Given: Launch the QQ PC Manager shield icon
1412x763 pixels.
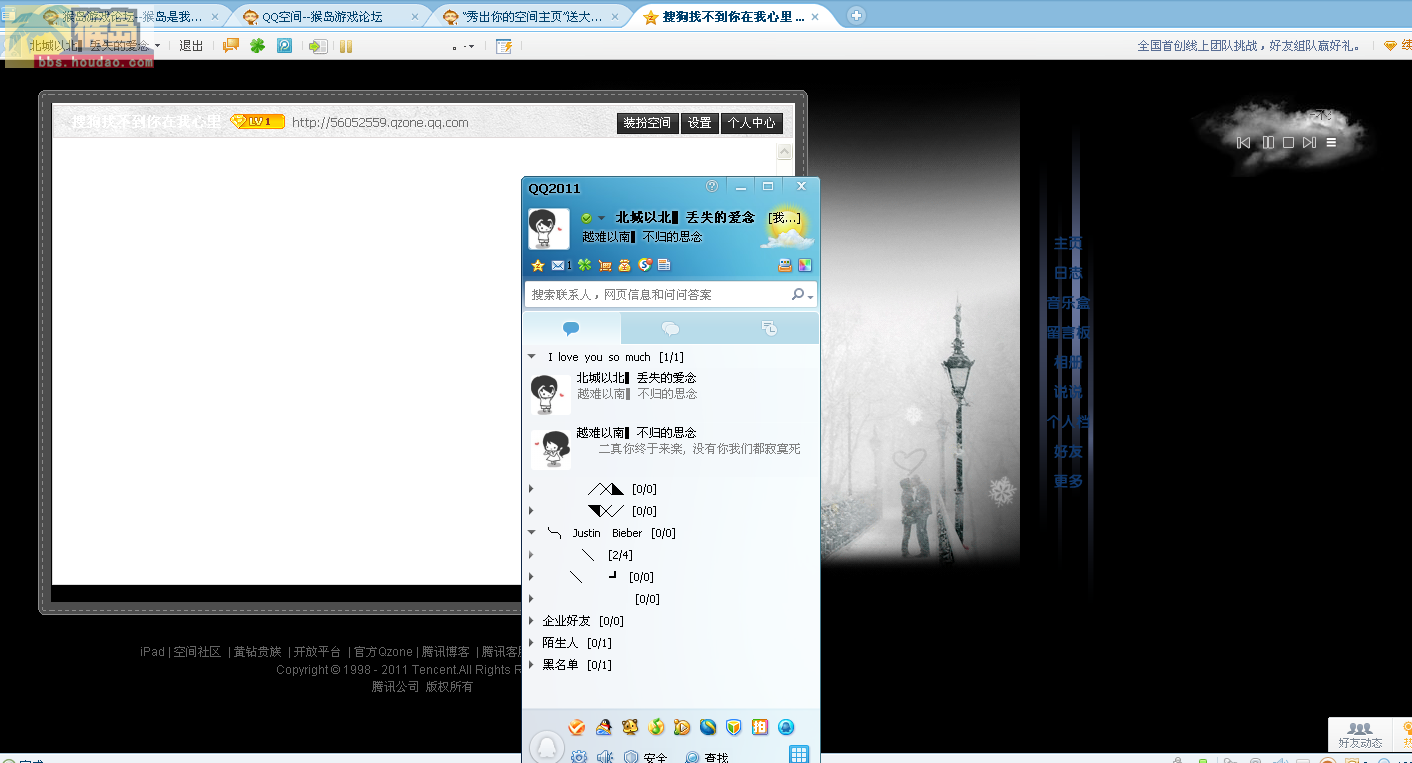Looking at the screenshot, I should (x=734, y=727).
